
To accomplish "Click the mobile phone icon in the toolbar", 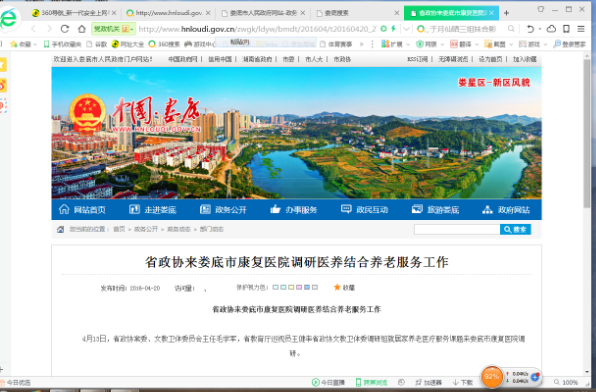I will [566, 29].
